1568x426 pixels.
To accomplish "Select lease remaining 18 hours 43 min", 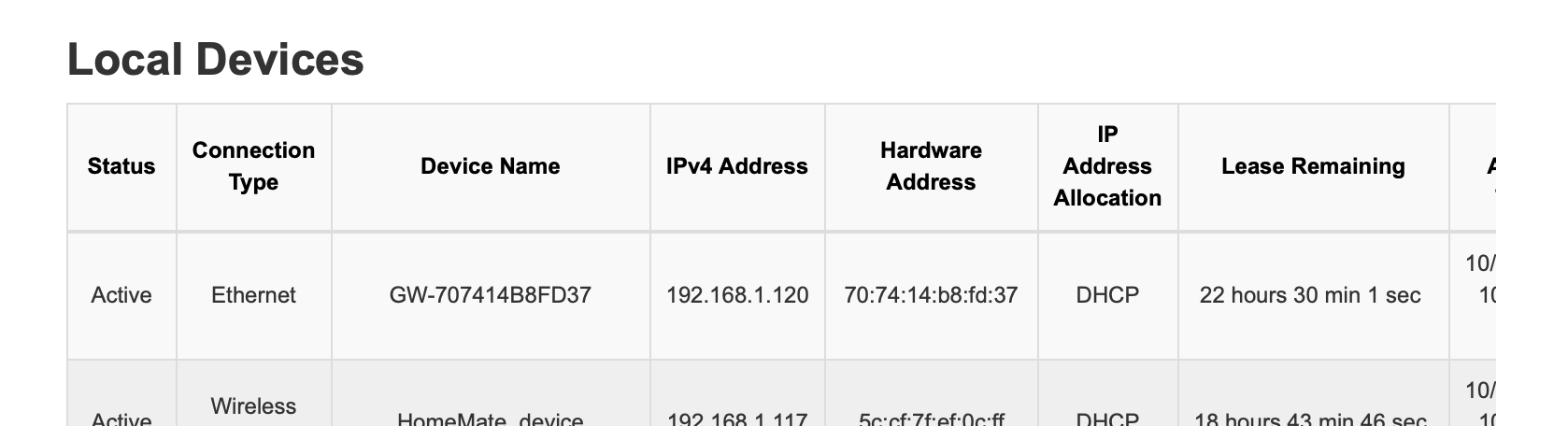I will click(x=1310, y=419).
